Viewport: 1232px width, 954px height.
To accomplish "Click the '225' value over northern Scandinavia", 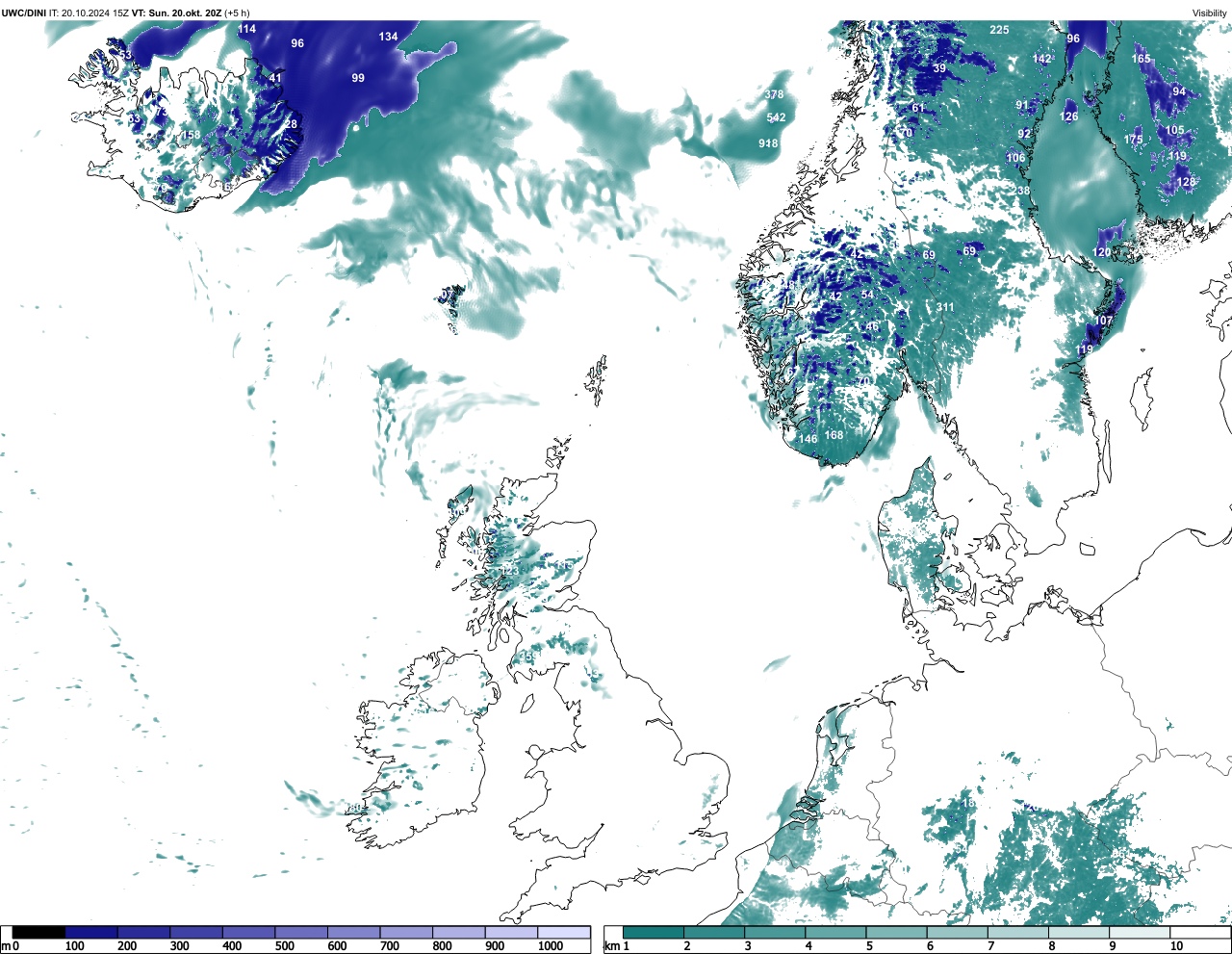I will pyautogui.click(x=999, y=30).
